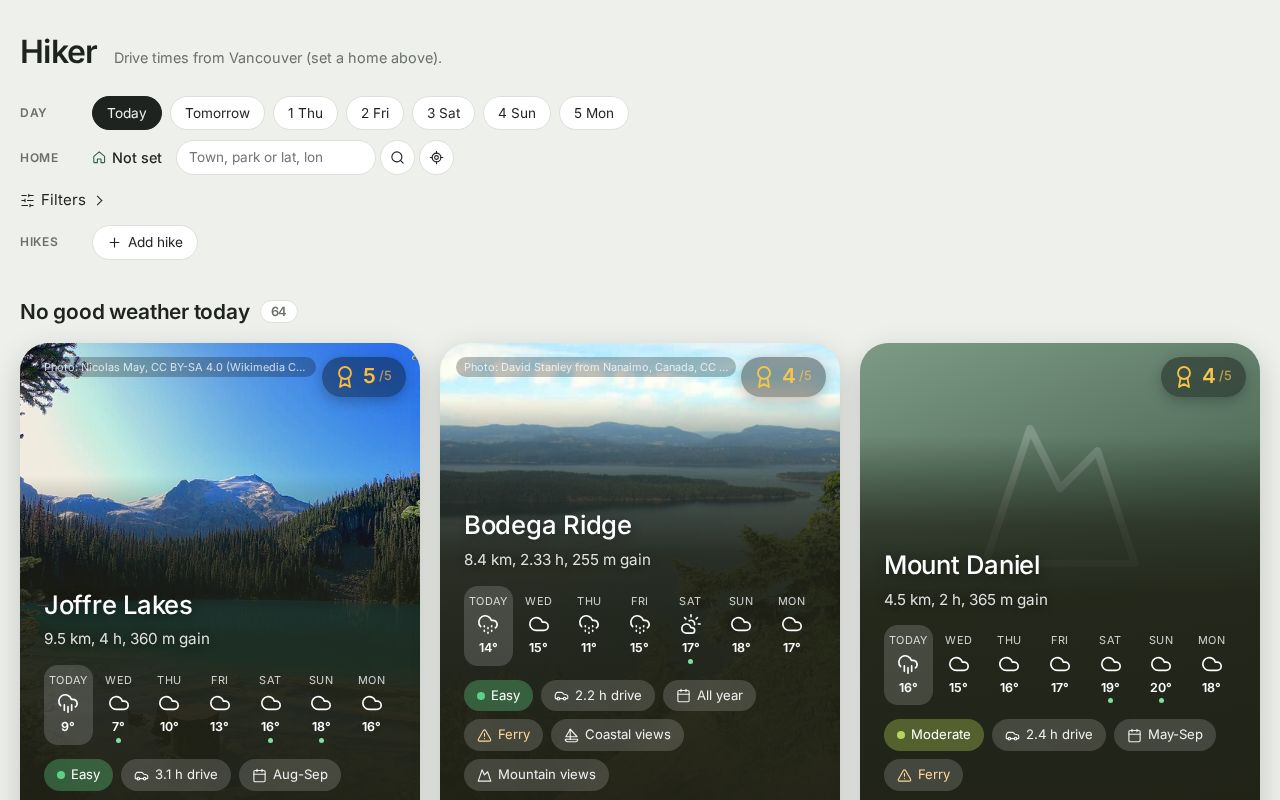Click Bodega Ridge Coastal views chip

[x=617, y=735]
